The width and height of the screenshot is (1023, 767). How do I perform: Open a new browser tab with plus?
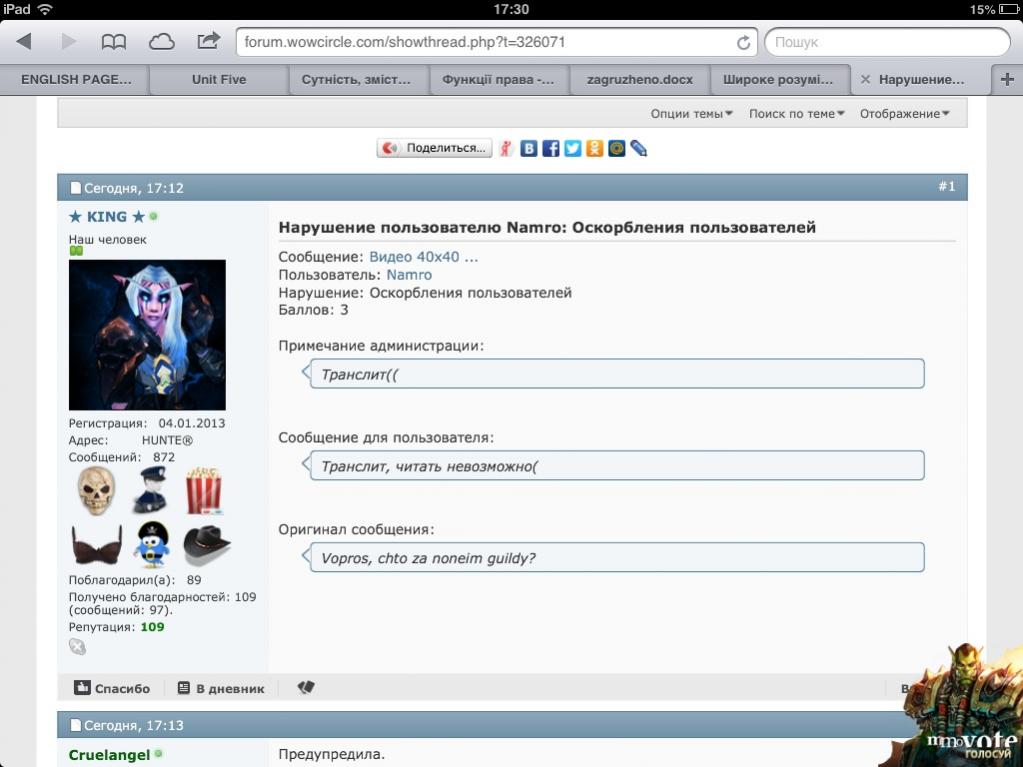(x=1006, y=80)
